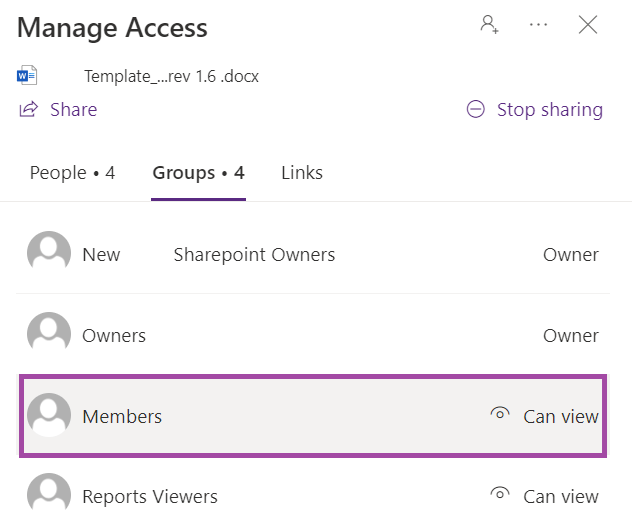Click the Share link text
Image resolution: width=633 pixels, height=522 pixels.
(x=73, y=109)
